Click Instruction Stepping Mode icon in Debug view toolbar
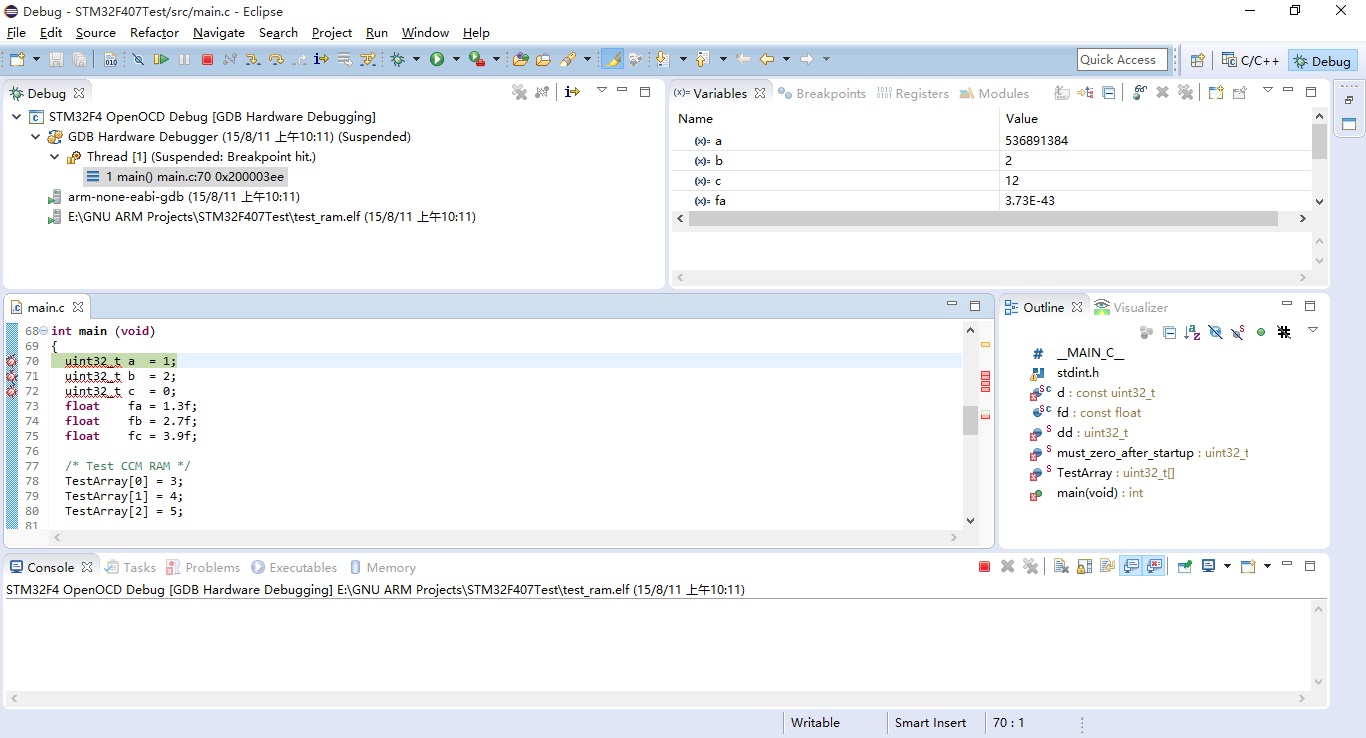This screenshot has width=1366, height=738. tap(572, 92)
